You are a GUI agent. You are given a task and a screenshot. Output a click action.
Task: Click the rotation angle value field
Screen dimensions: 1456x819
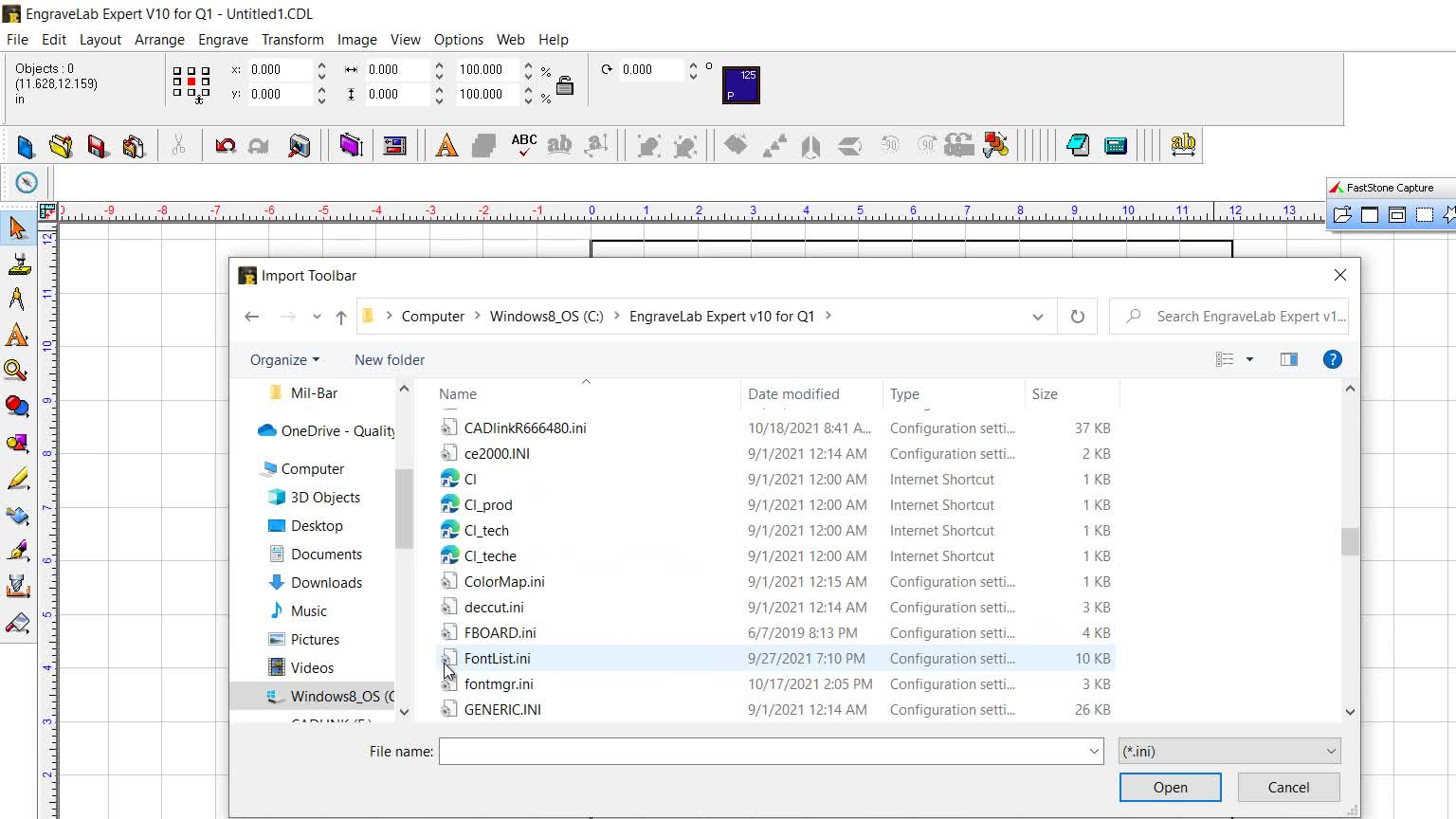tap(650, 70)
